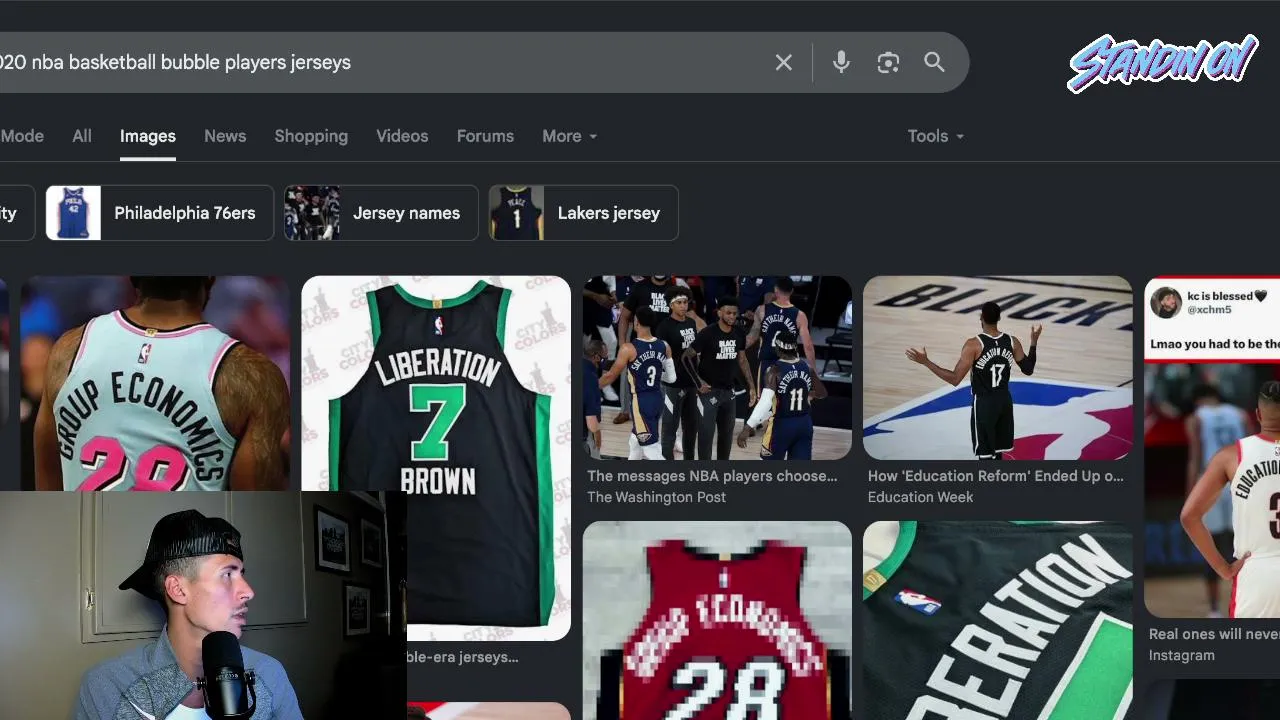Switch to the Forums tab
The image size is (1280, 720).
click(x=485, y=136)
